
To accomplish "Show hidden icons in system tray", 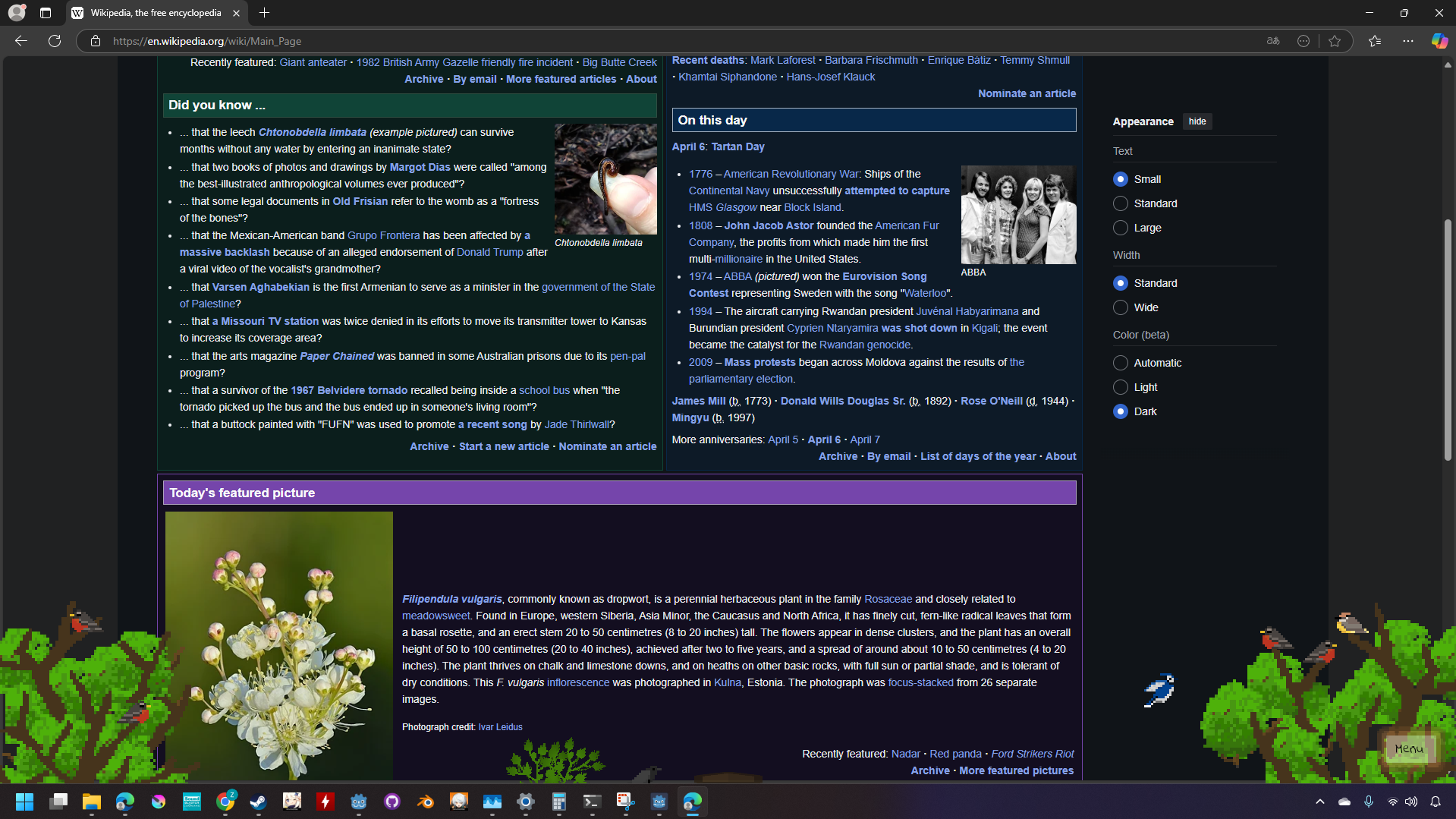I will (1320, 802).
